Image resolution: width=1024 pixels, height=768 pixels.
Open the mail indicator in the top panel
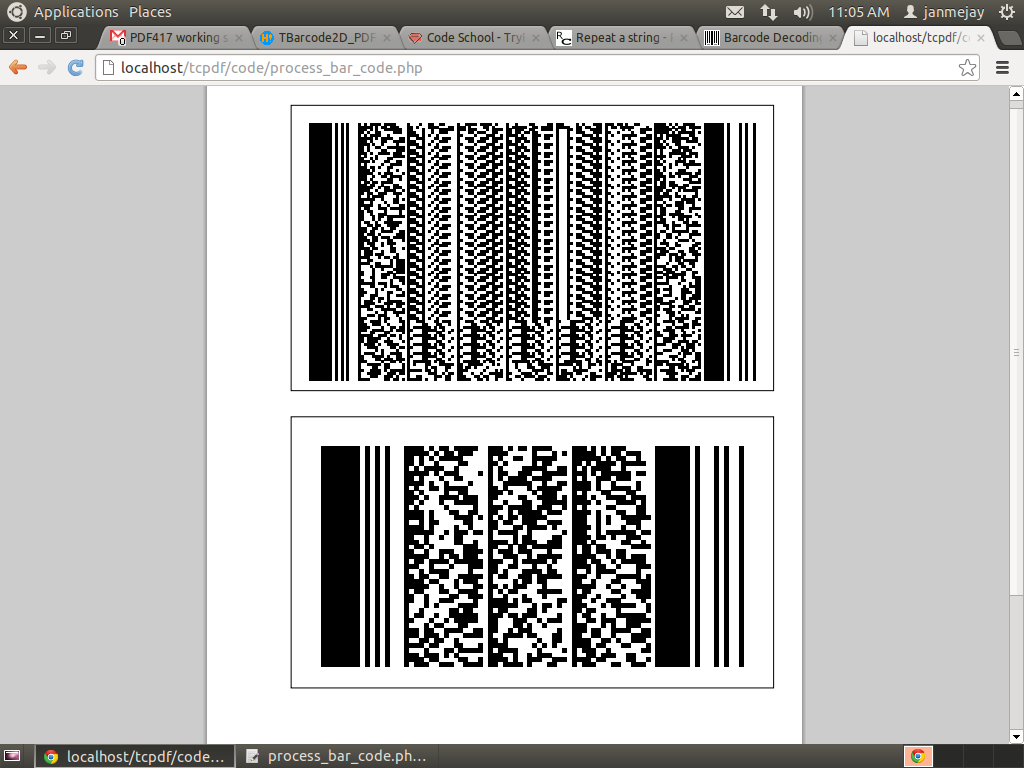(735, 12)
